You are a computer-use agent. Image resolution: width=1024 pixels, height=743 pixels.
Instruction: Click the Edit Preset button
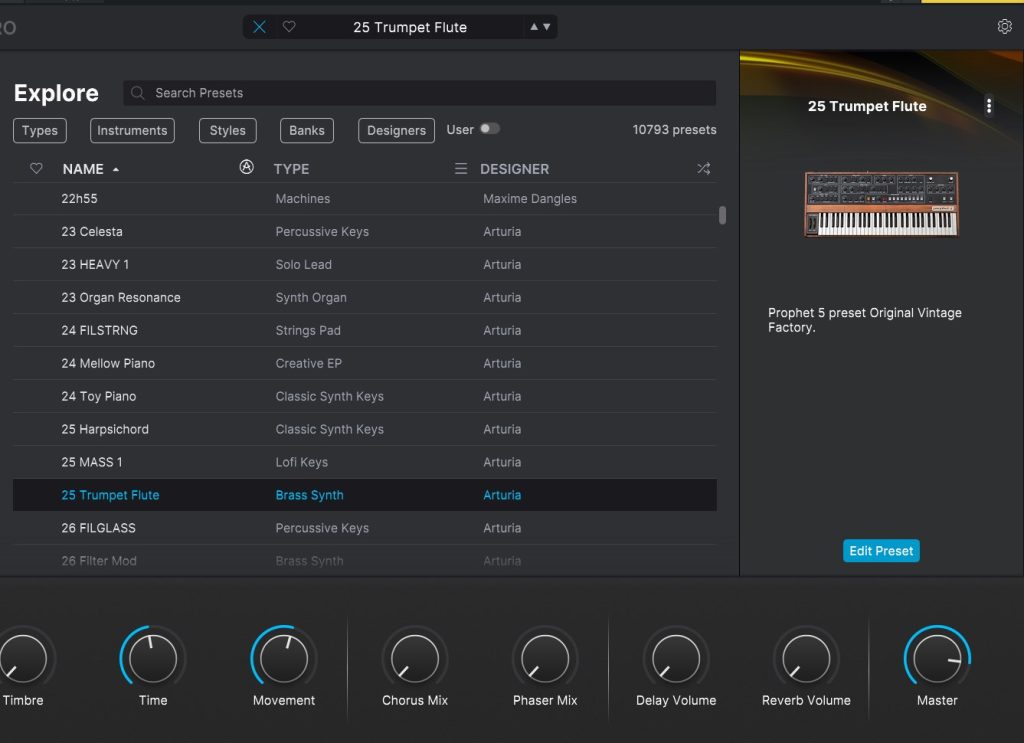[x=881, y=551]
